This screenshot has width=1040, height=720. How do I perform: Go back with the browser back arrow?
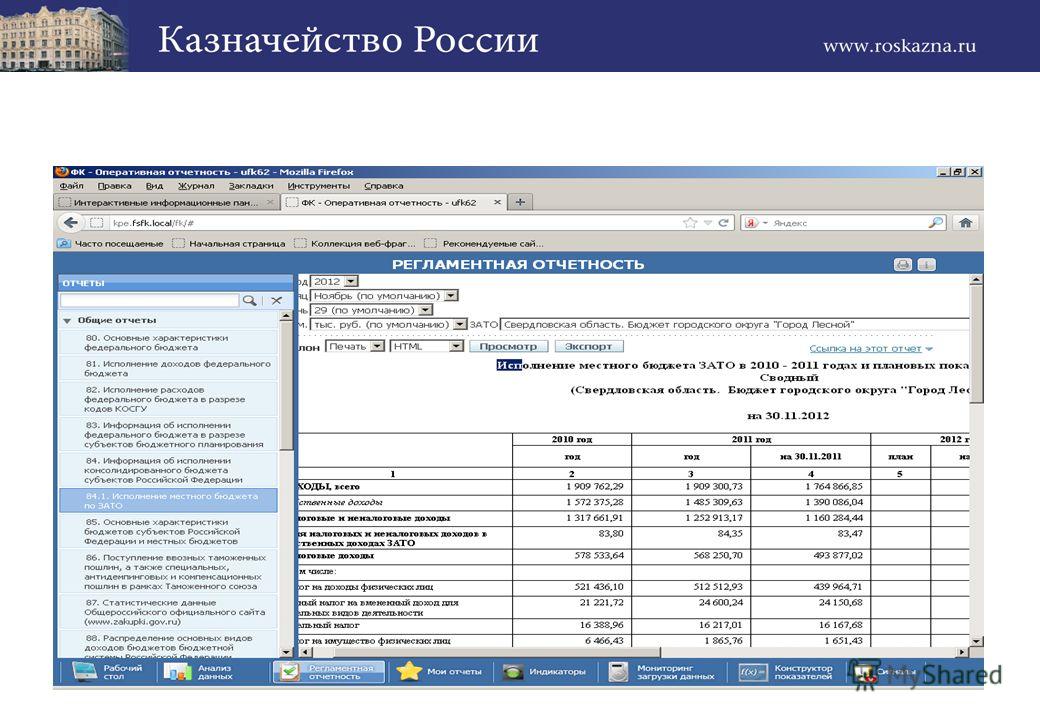tap(71, 223)
